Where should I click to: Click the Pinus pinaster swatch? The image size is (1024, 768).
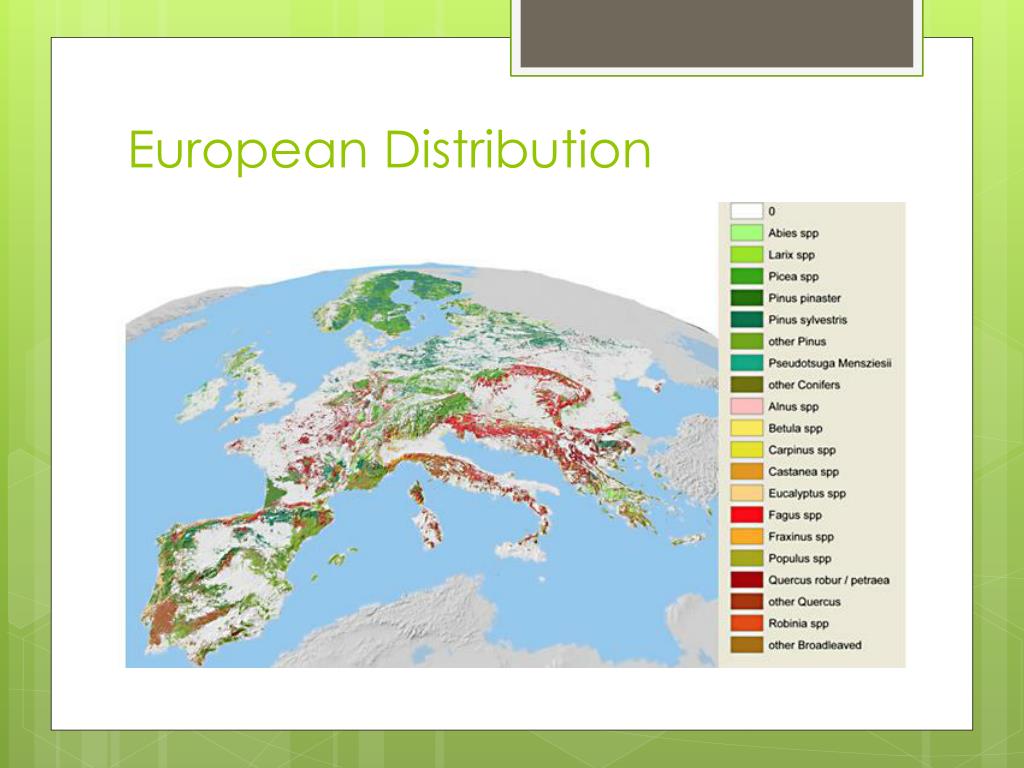pos(746,298)
